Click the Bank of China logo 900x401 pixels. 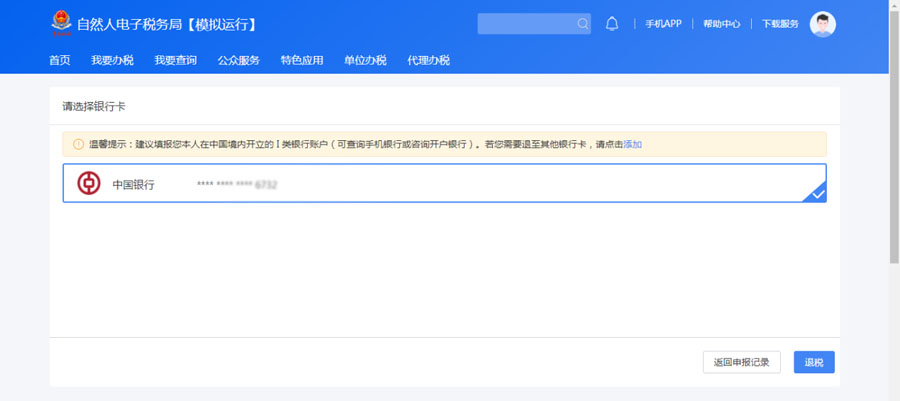(x=90, y=184)
